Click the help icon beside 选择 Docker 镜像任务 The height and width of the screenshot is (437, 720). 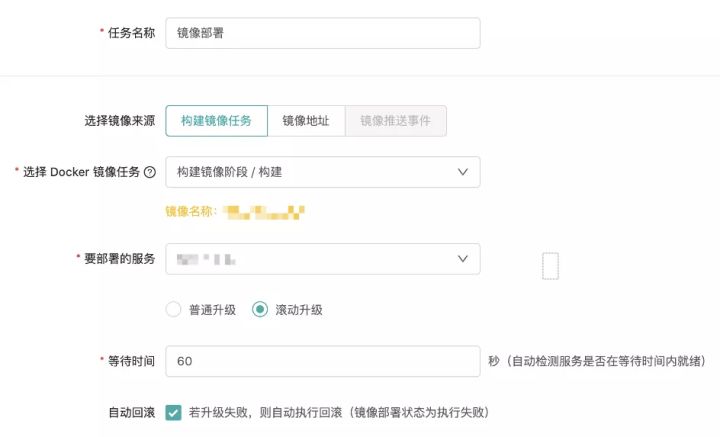150,172
